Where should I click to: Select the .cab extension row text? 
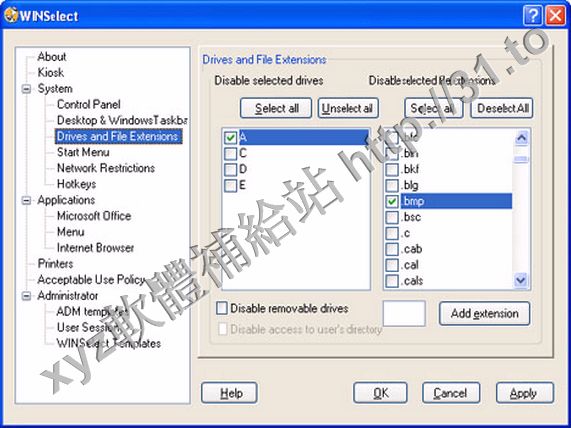point(412,249)
